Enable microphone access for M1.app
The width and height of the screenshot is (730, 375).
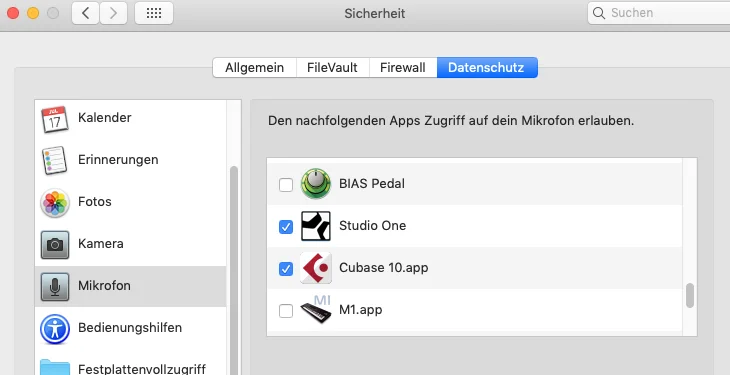pyautogui.click(x=286, y=311)
